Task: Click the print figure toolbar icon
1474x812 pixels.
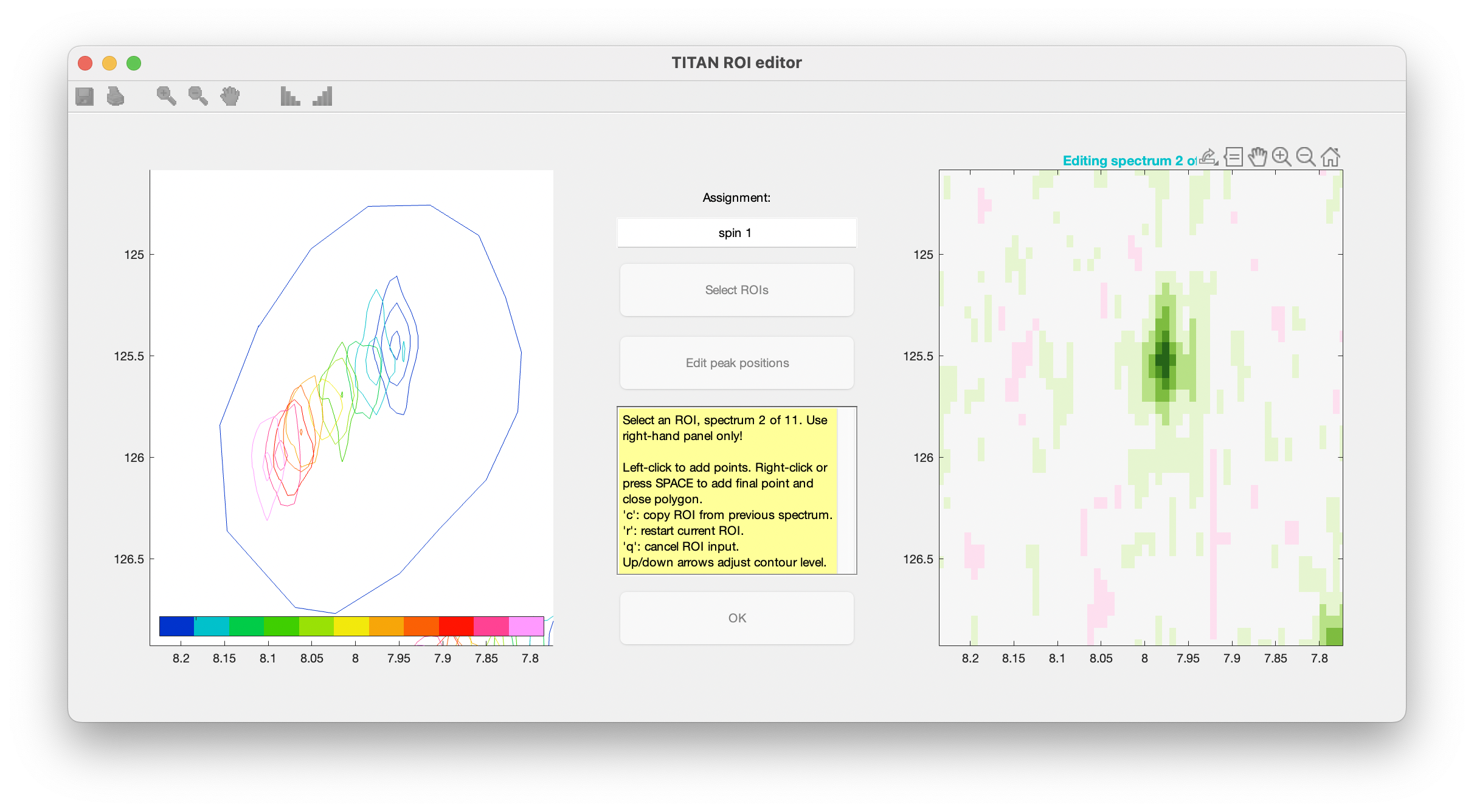Action: (x=116, y=96)
